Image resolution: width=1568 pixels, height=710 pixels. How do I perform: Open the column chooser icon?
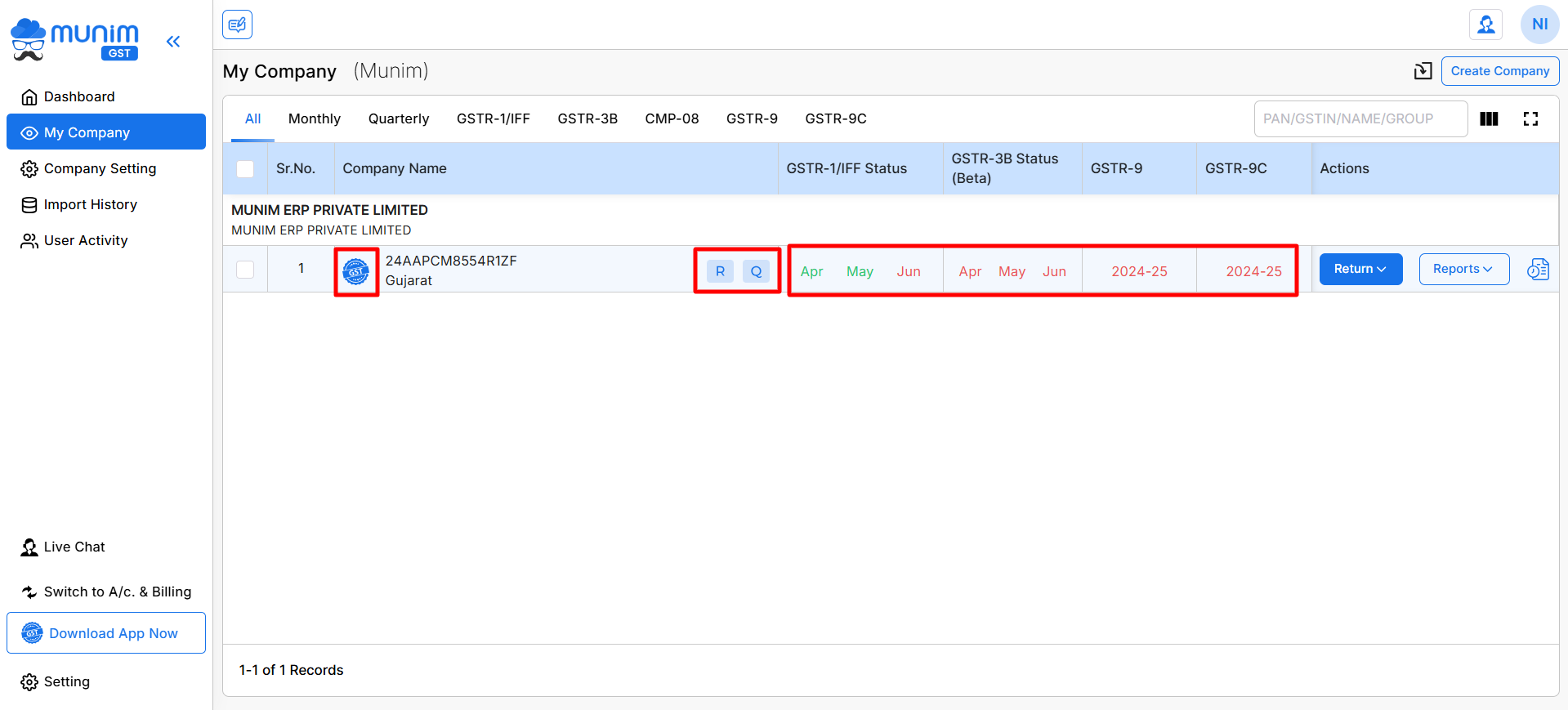[x=1489, y=119]
